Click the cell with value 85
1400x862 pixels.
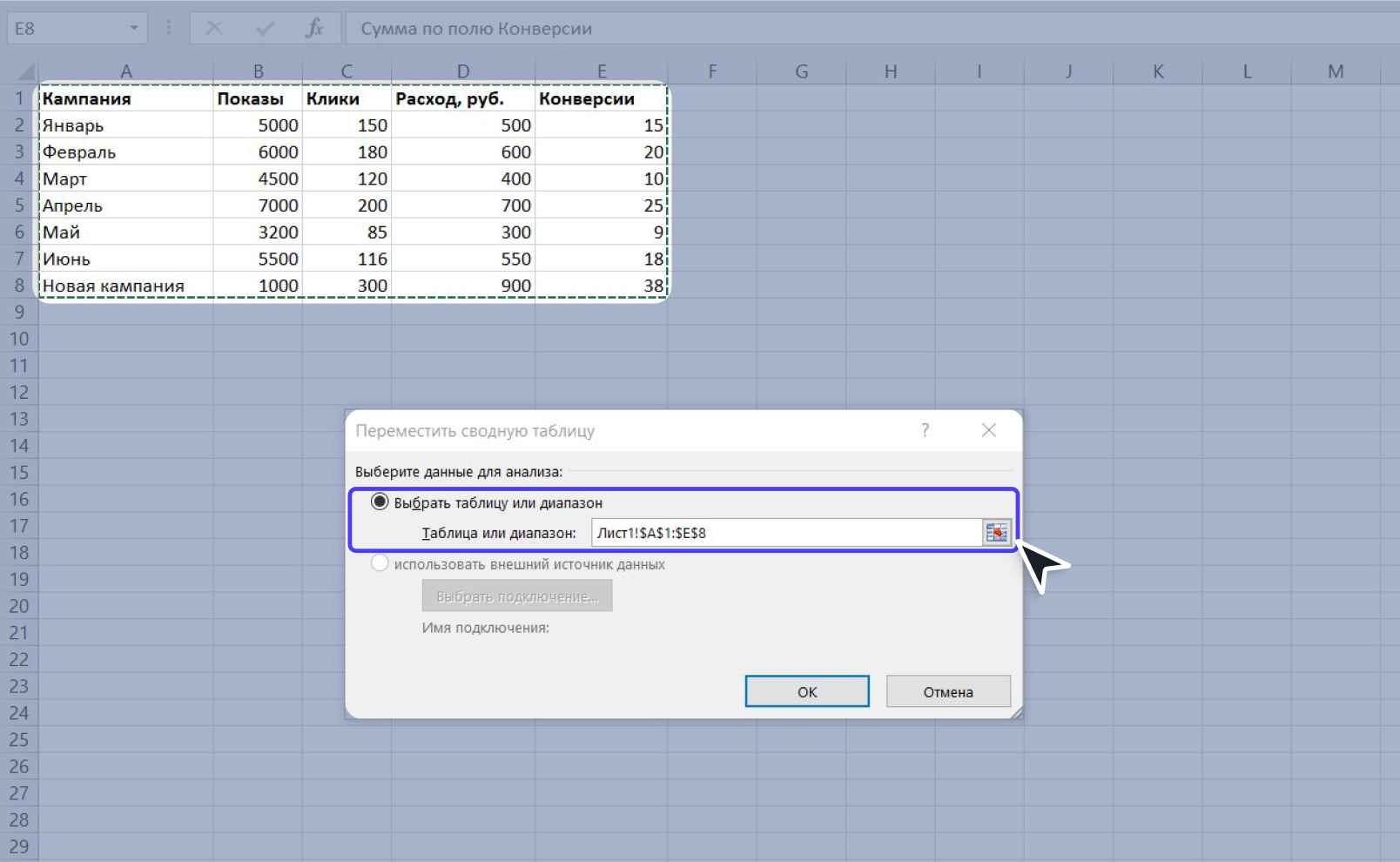347,232
